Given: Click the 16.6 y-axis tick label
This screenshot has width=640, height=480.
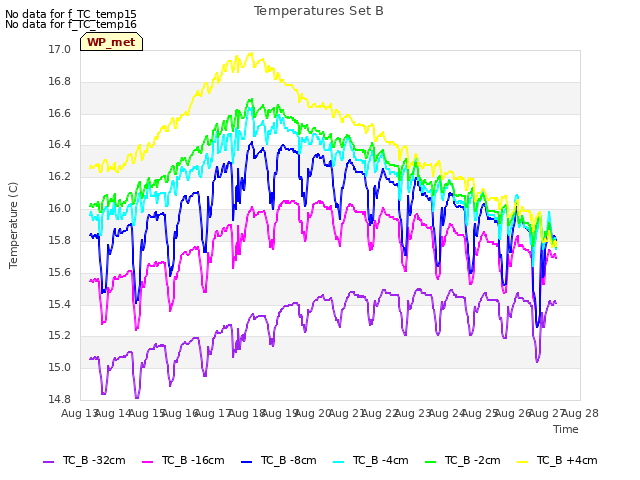Looking at the screenshot, I should 60,113.
